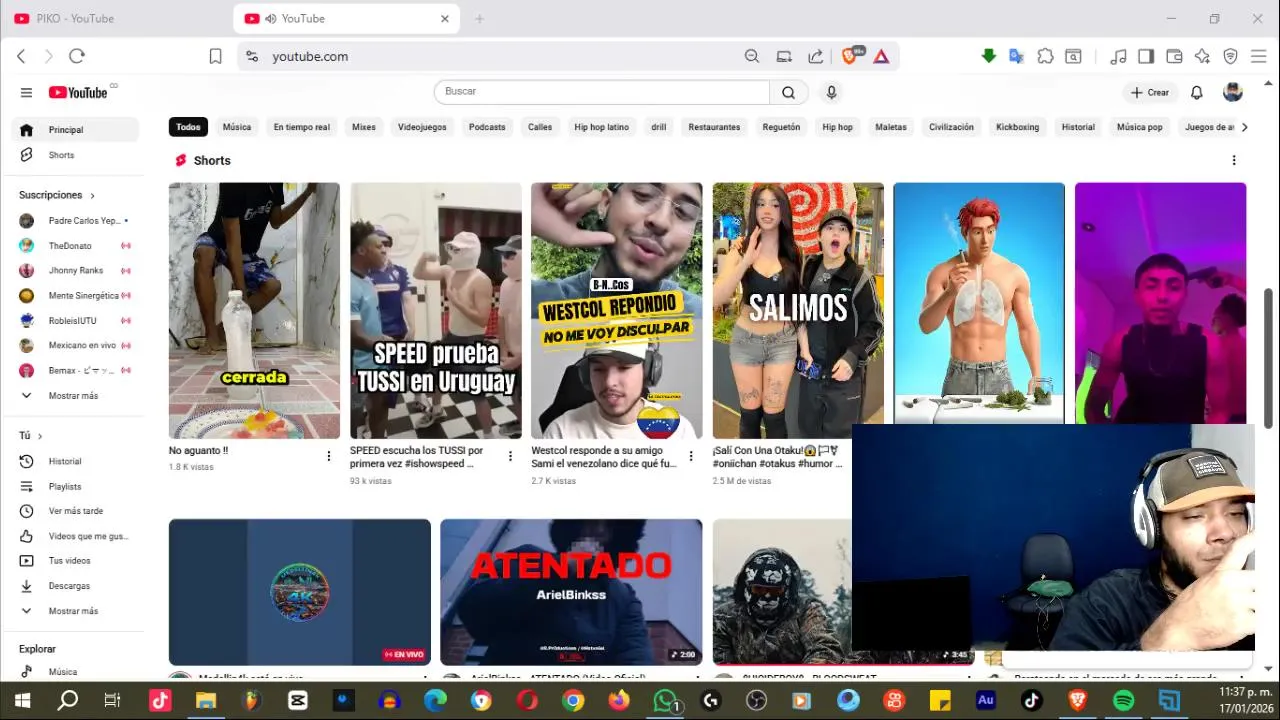
Task: Open the Windows Start menu
Action: click(22, 701)
